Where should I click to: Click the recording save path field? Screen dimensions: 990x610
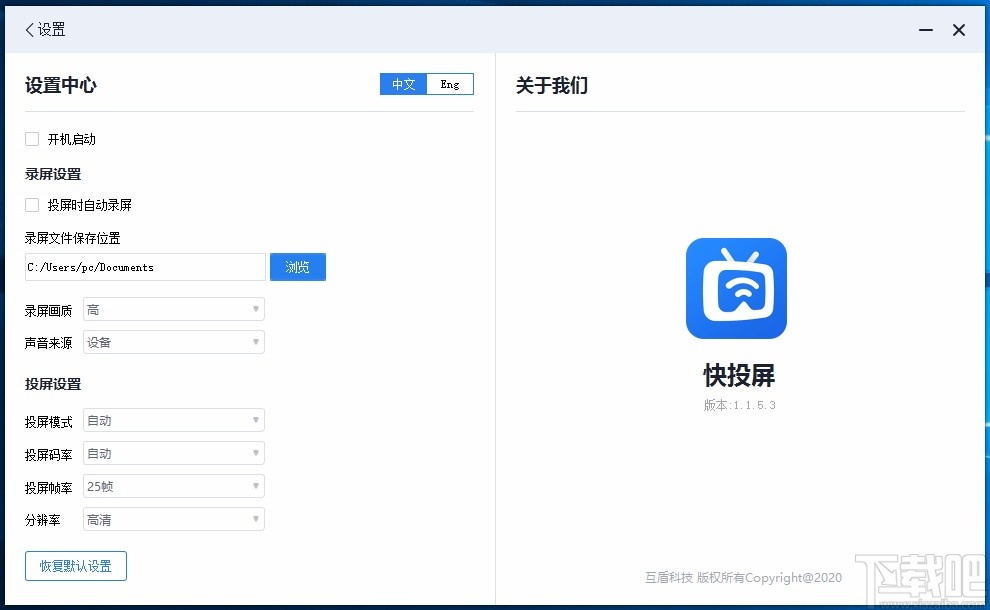[x=145, y=267]
